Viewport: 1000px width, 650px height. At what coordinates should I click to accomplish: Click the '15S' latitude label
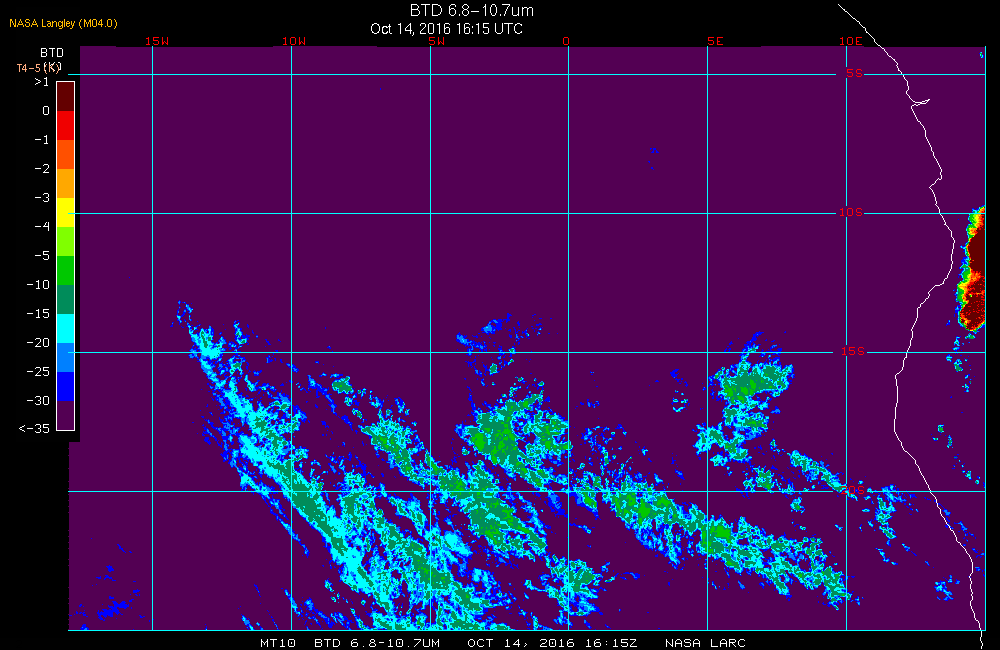pyautogui.click(x=852, y=351)
